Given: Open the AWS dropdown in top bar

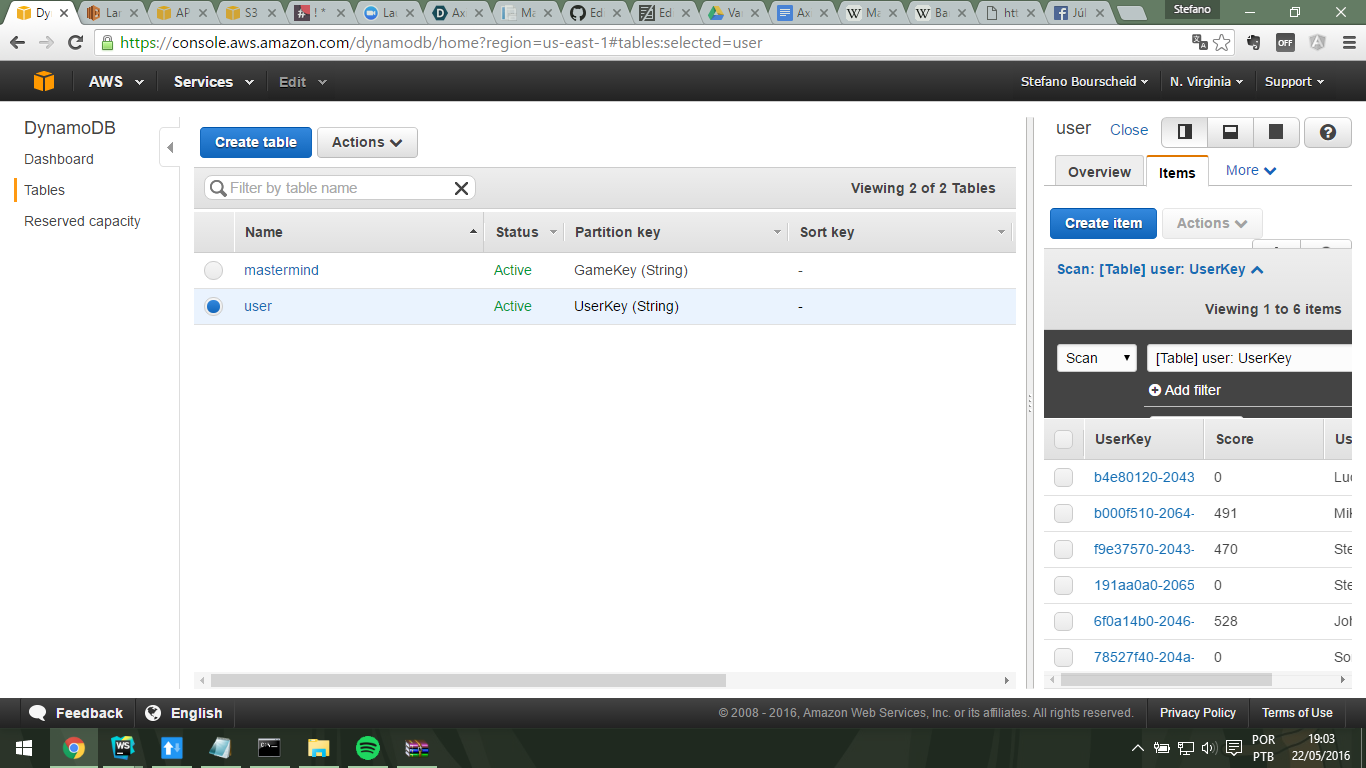Looking at the screenshot, I should tap(116, 82).
